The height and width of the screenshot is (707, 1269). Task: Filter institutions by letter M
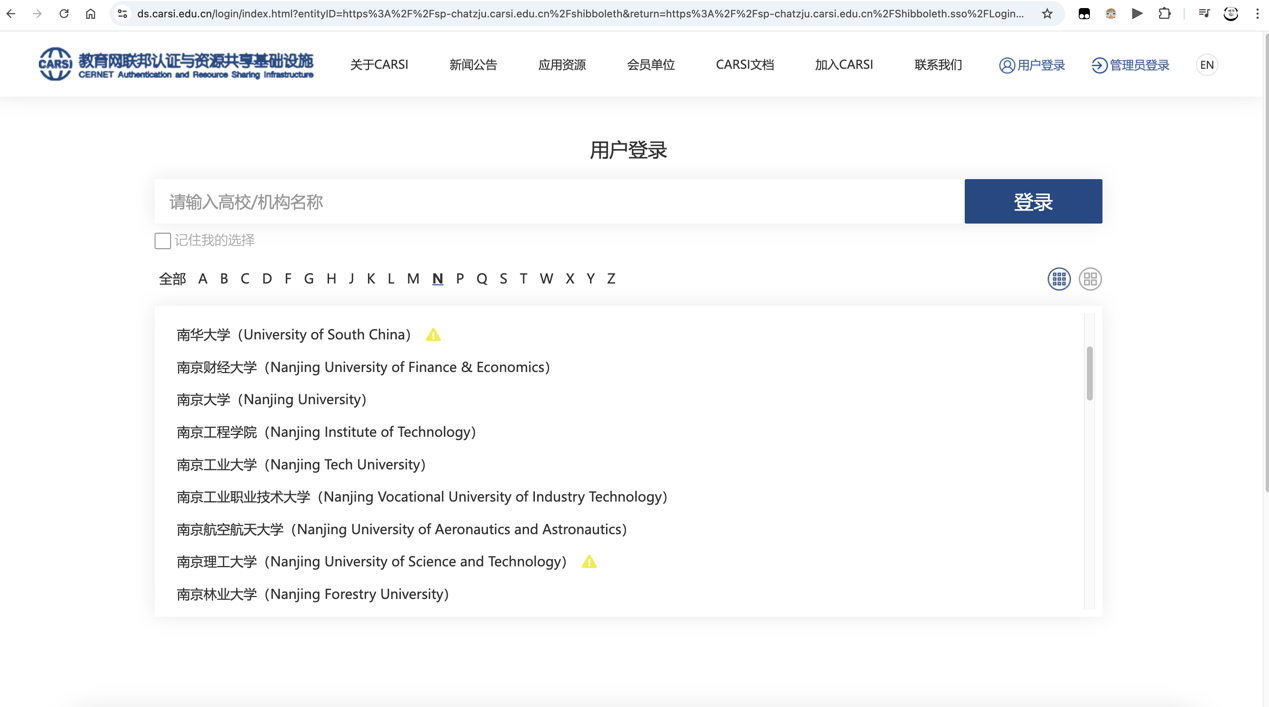pos(413,279)
